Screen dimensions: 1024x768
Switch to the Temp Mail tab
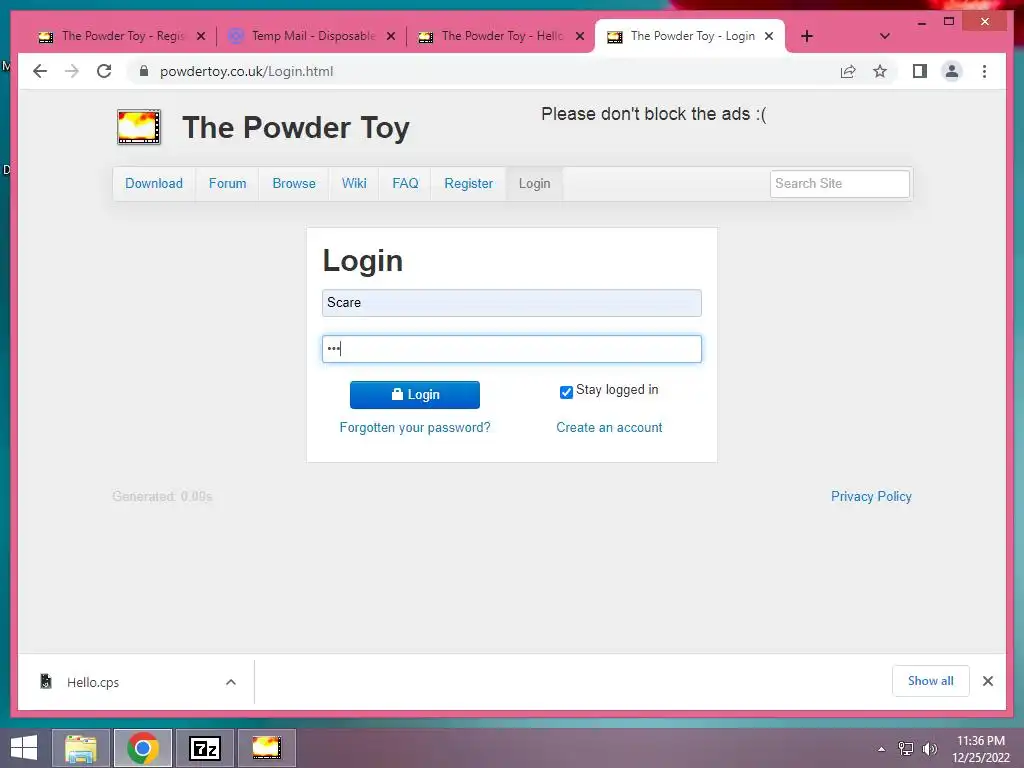point(311,36)
